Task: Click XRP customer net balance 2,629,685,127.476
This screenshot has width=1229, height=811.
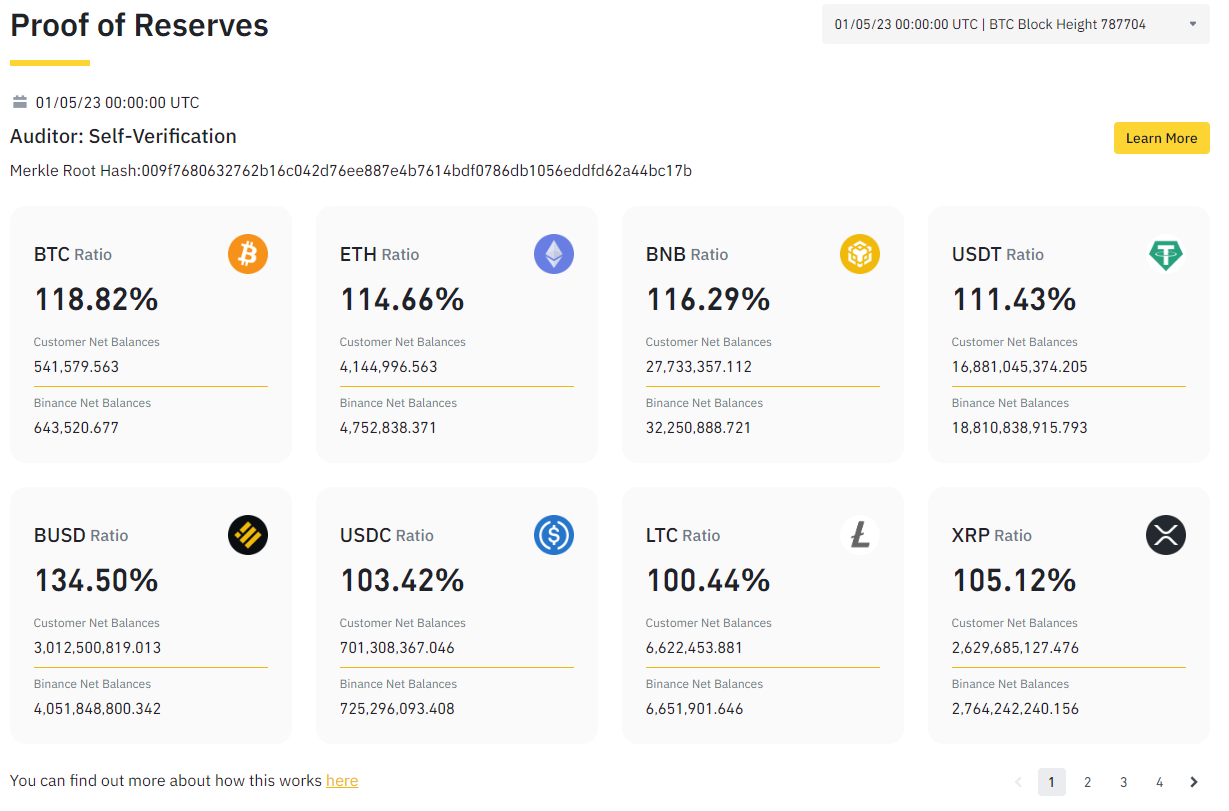Action: (1016, 647)
